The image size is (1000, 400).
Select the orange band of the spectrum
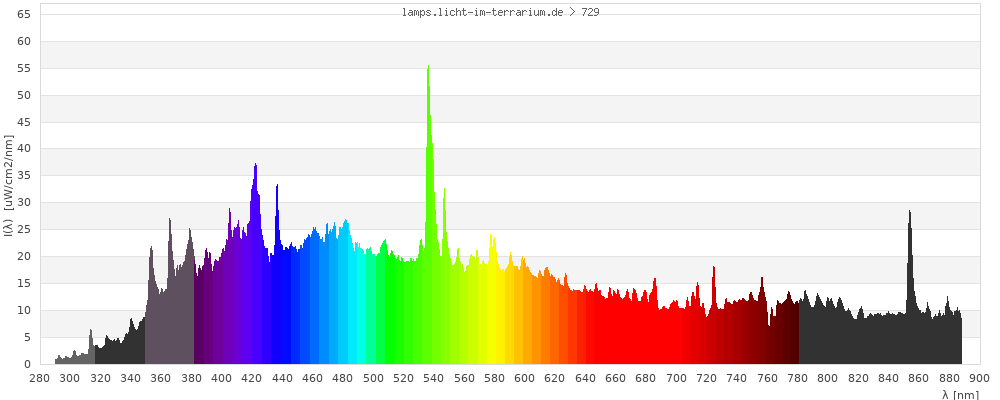pyautogui.click(x=540, y=320)
